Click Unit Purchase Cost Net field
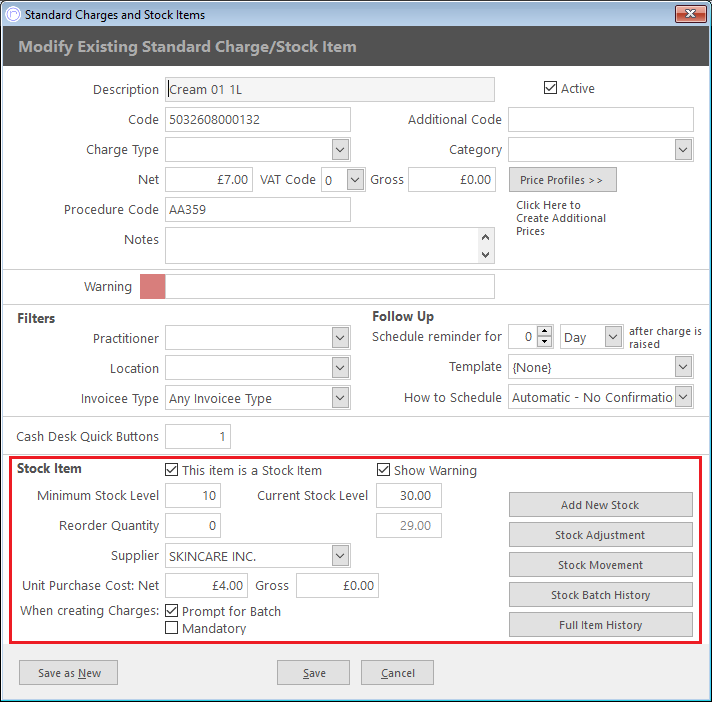The image size is (712, 702). coord(206,585)
